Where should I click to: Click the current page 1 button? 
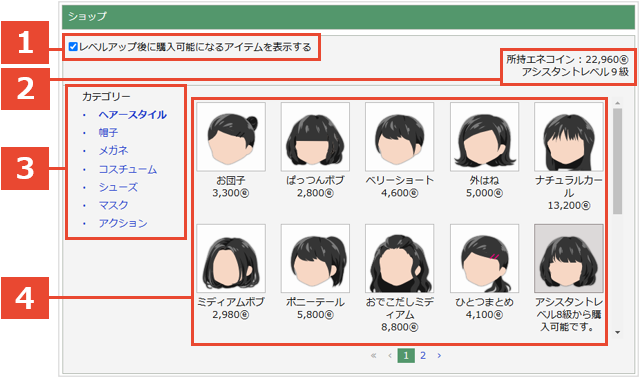point(406,356)
